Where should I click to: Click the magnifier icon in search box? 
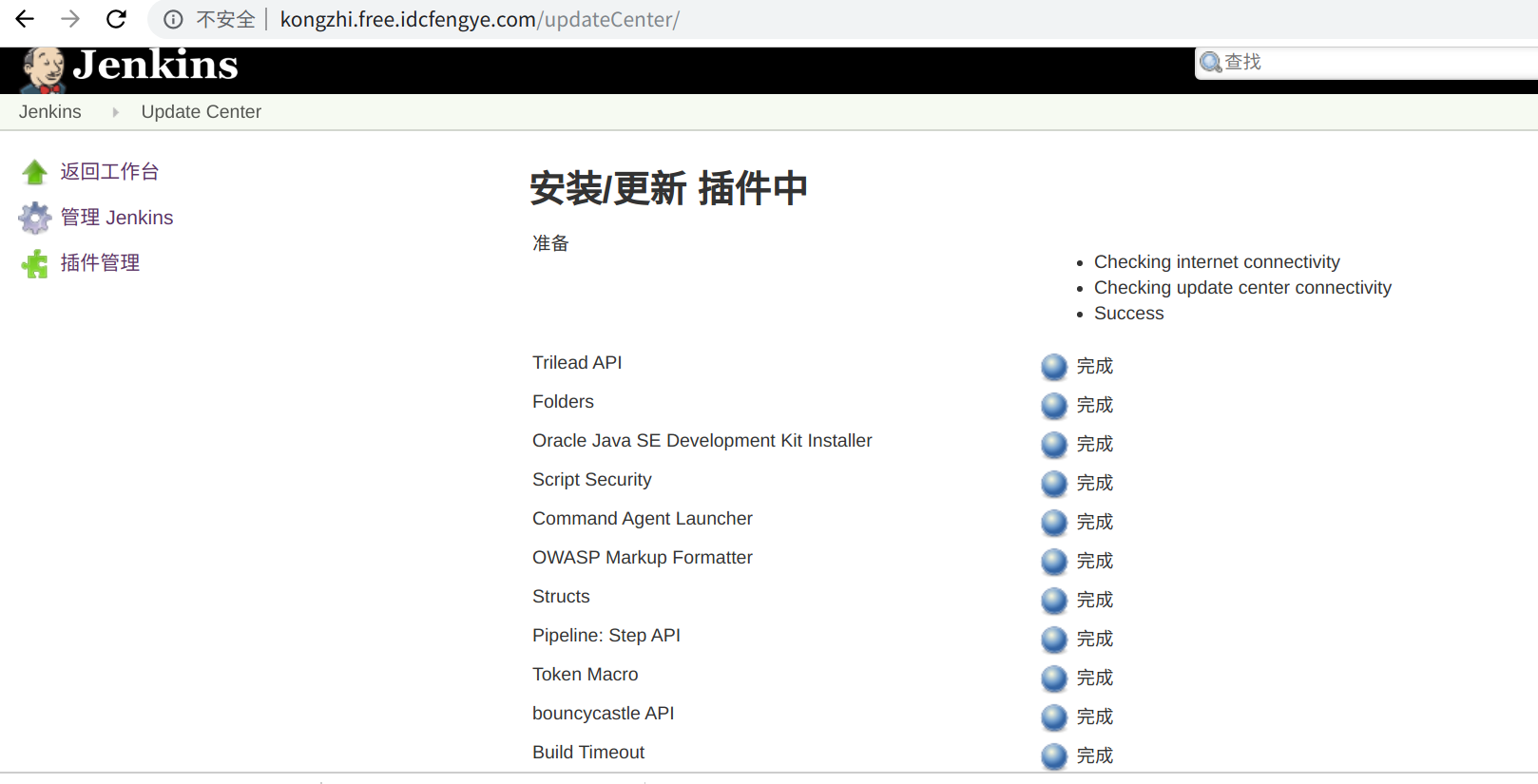click(x=1210, y=63)
